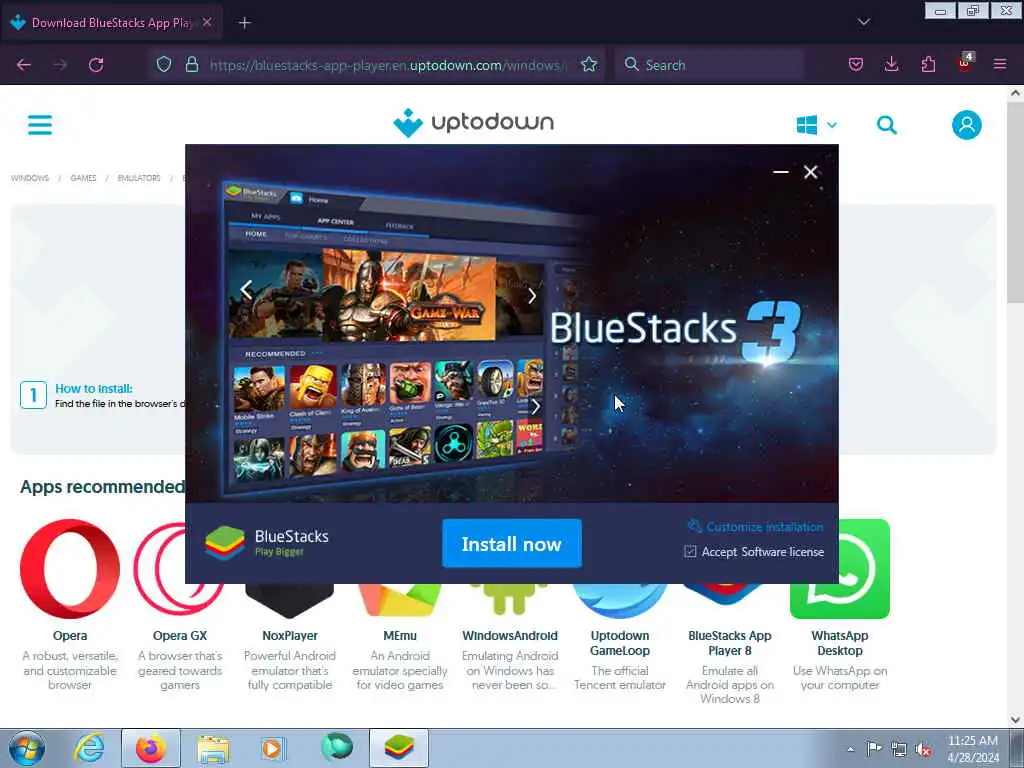
Task: Open the volume tray icon
Action: click(x=923, y=749)
